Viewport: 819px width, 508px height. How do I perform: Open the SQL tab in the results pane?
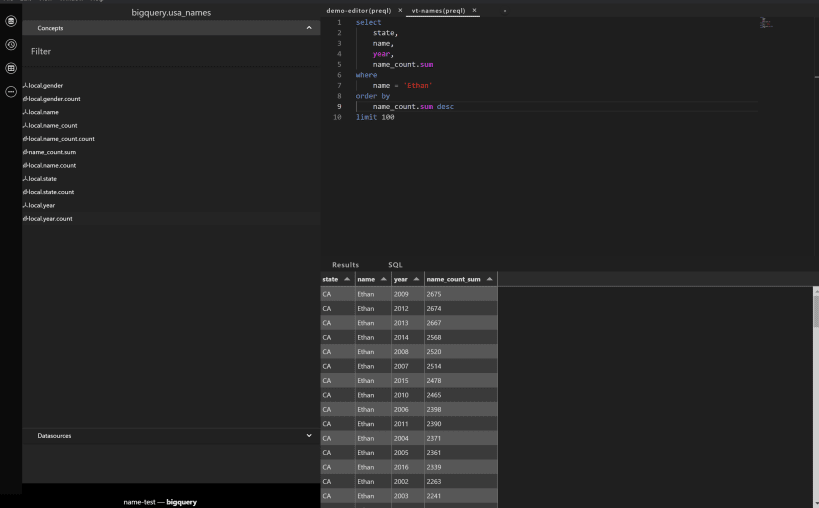click(x=395, y=265)
